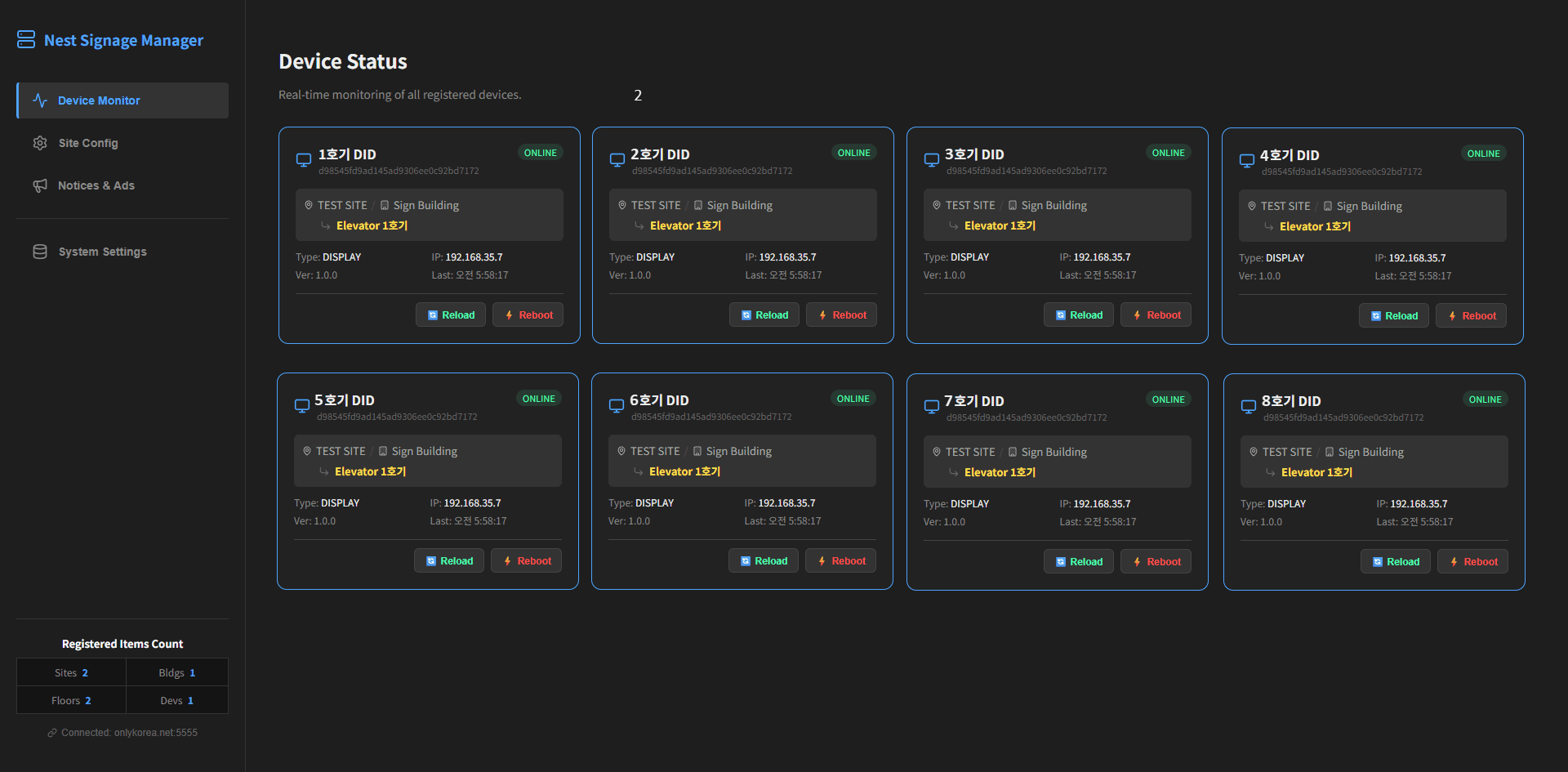Click the Sites count cell
Viewport: 1568px width, 772px height.
click(x=71, y=673)
